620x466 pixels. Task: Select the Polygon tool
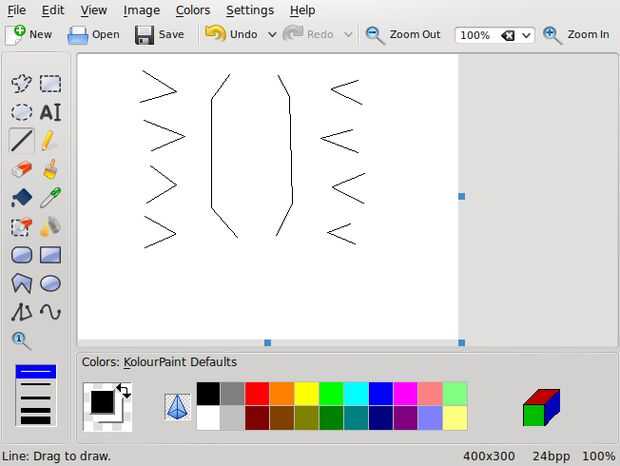pyautogui.click(x=21, y=283)
